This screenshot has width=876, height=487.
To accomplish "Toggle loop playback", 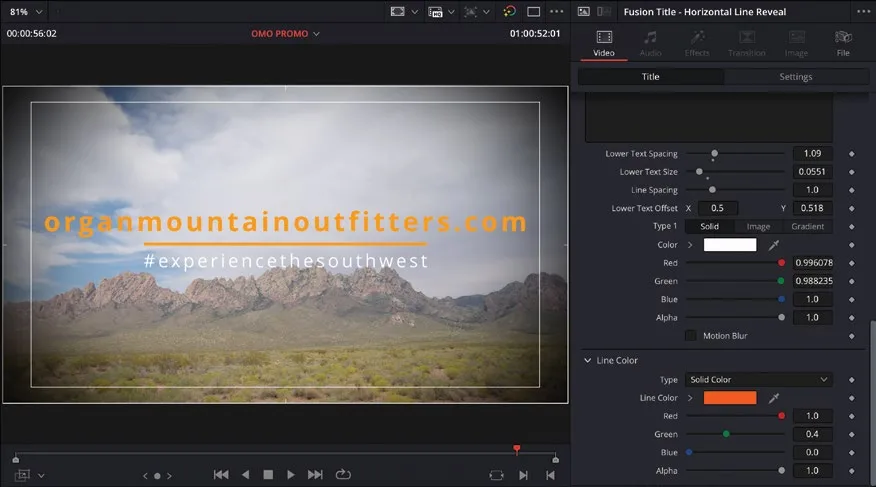I will click(x=343, y=474).
